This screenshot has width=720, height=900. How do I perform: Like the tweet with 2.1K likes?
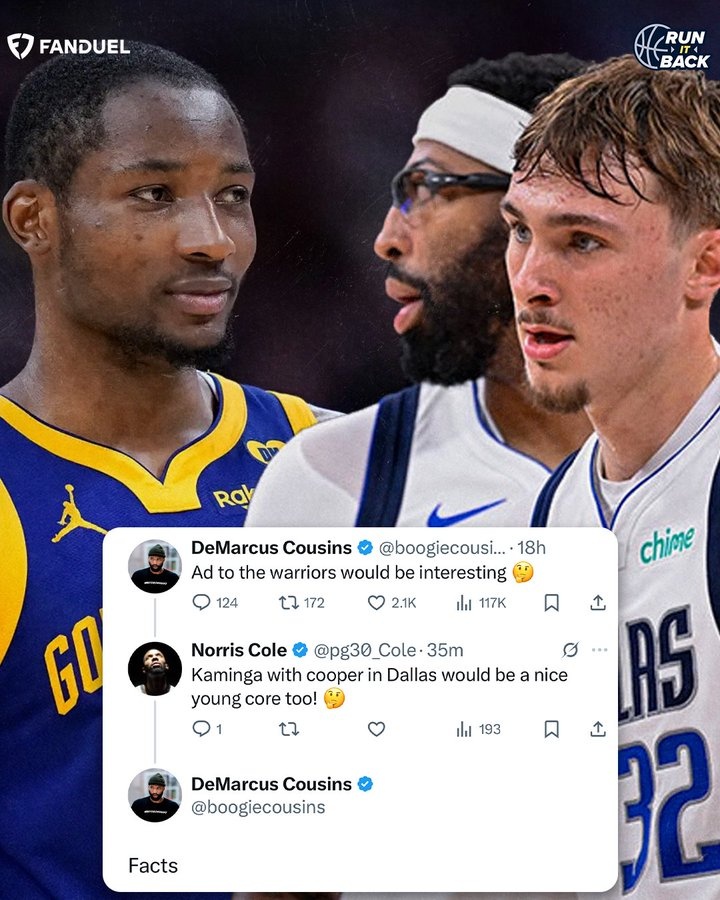(x=391, y=602)
